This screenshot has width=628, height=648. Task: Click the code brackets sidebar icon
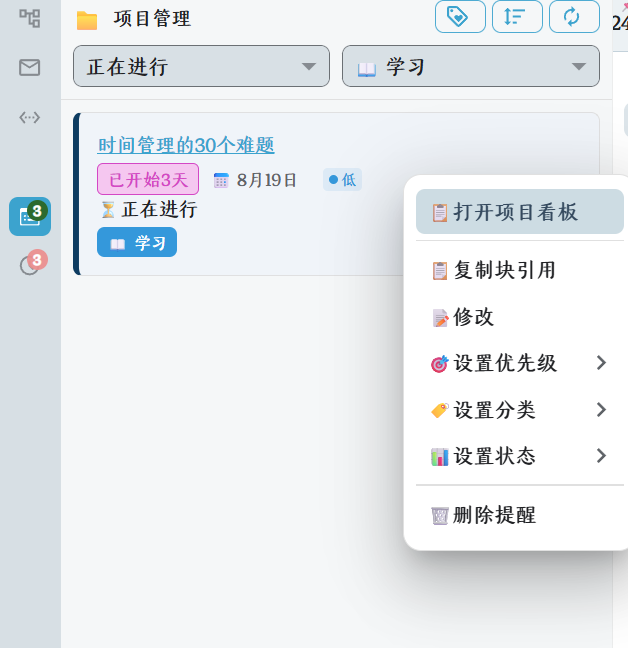click(x=30, y=118)
